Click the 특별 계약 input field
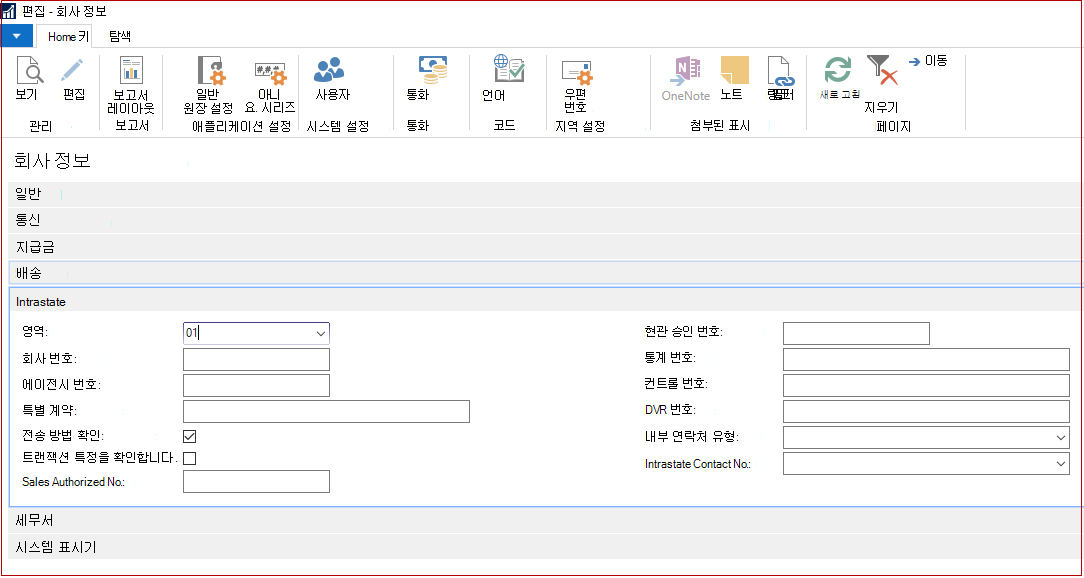Image resolution: width=1084 pixels, height=578 pixels. coord(326,411)
